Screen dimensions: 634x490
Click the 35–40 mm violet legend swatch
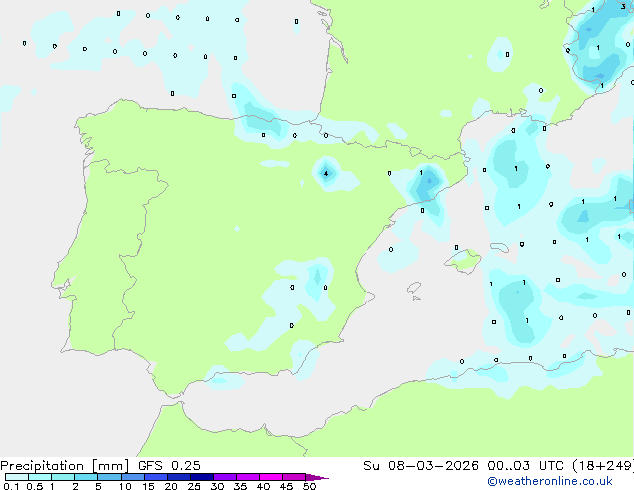point(248,477)
